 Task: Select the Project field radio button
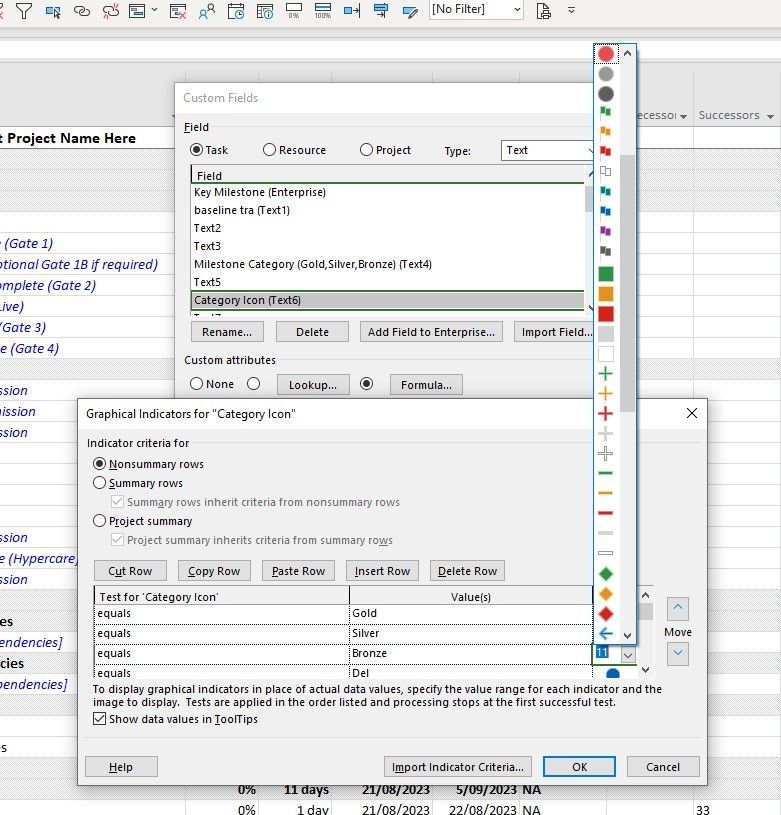pos(366,150)
